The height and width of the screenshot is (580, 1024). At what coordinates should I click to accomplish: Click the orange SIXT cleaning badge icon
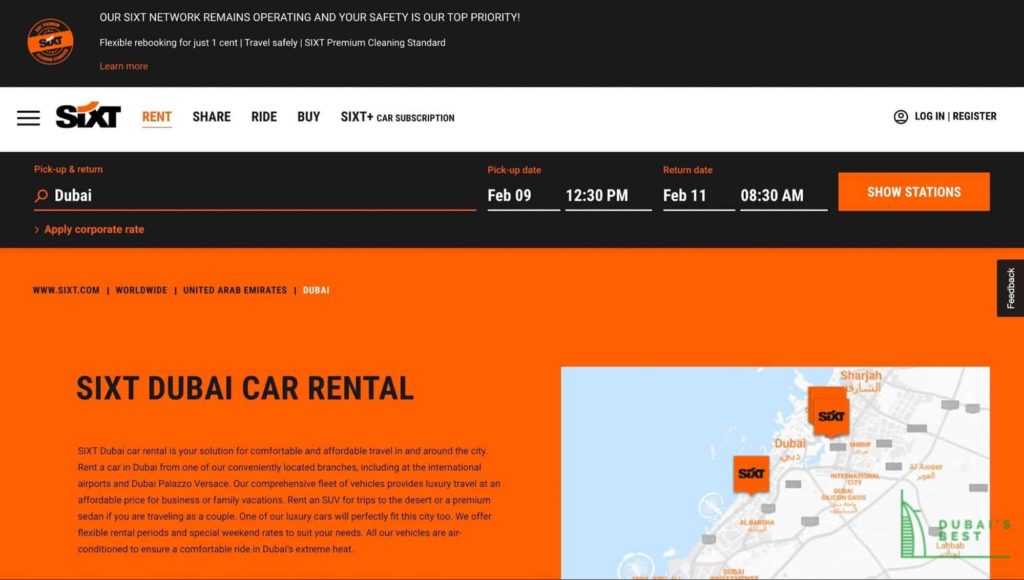coord(50,41)
